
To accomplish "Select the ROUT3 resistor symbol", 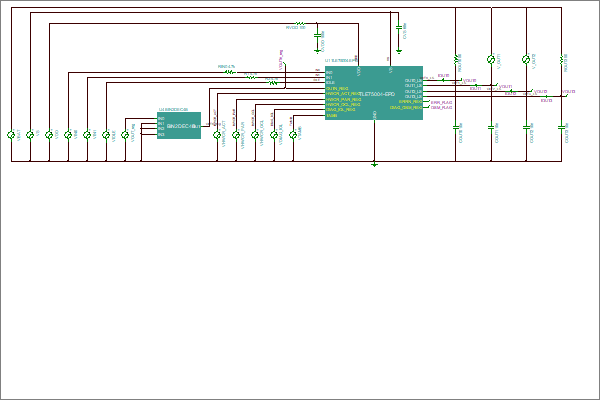I will pyautogui.click(x=561, y=60).
